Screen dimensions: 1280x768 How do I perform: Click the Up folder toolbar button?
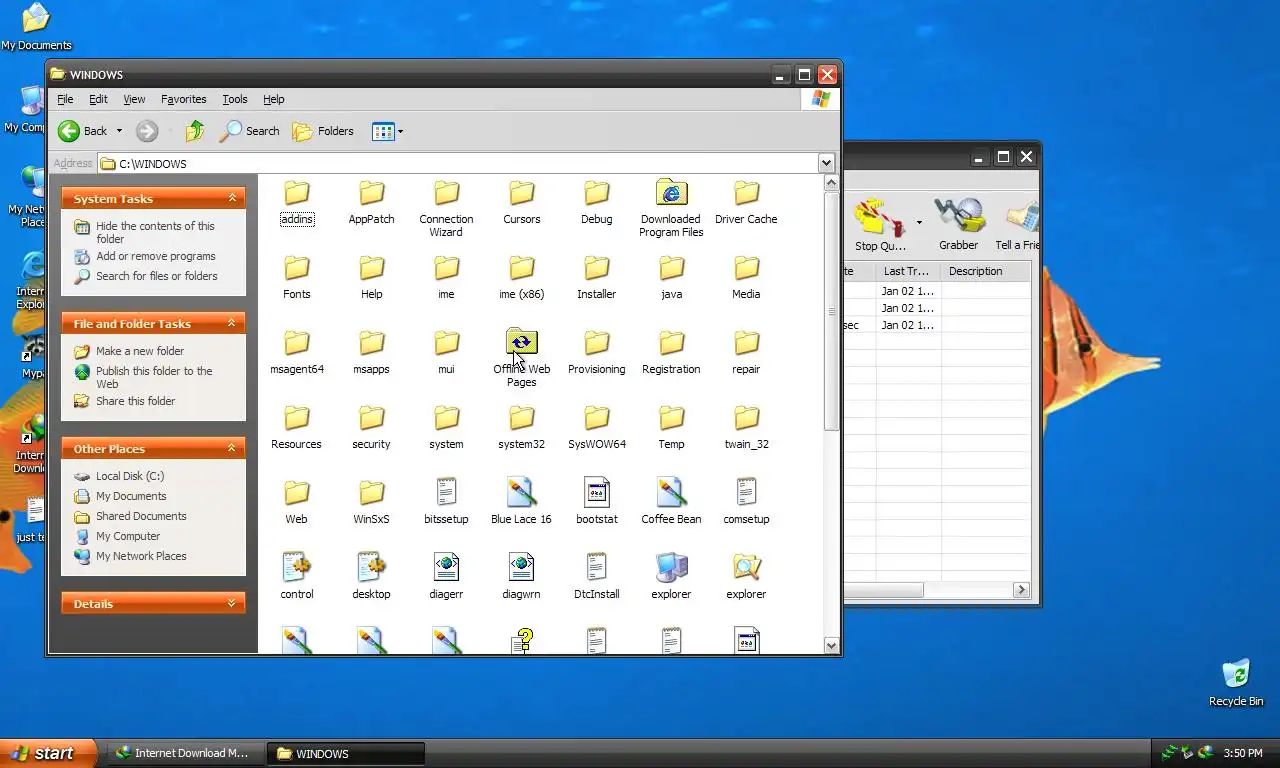[x=195, y=131]
